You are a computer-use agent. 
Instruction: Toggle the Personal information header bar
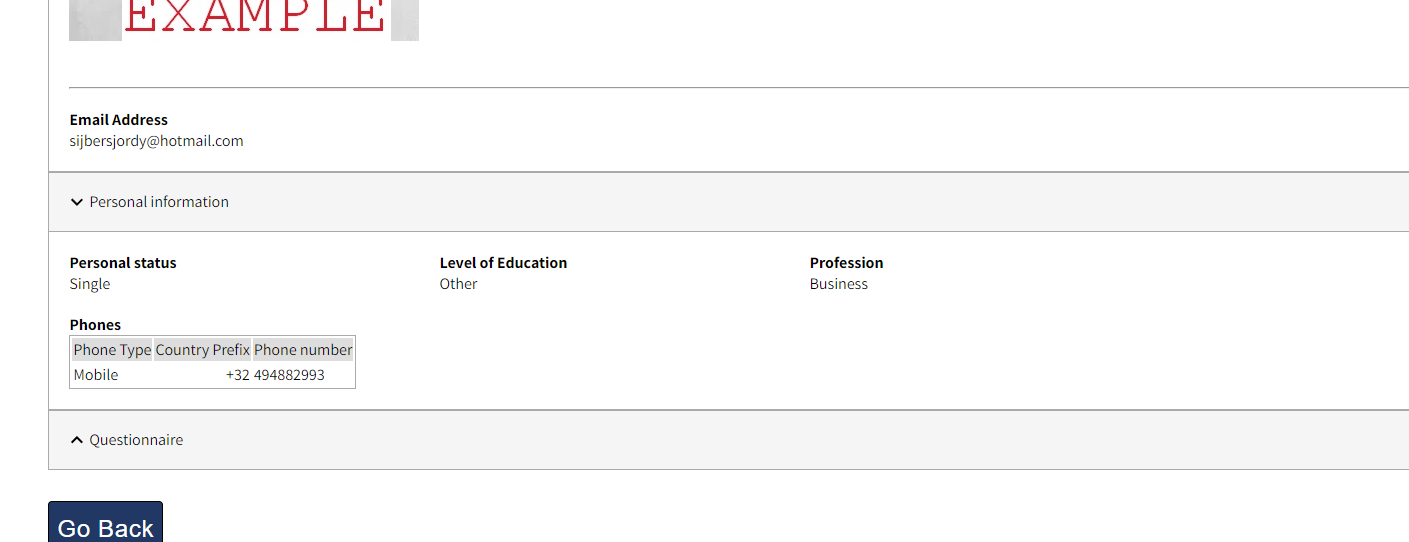(x=700, y=202)
